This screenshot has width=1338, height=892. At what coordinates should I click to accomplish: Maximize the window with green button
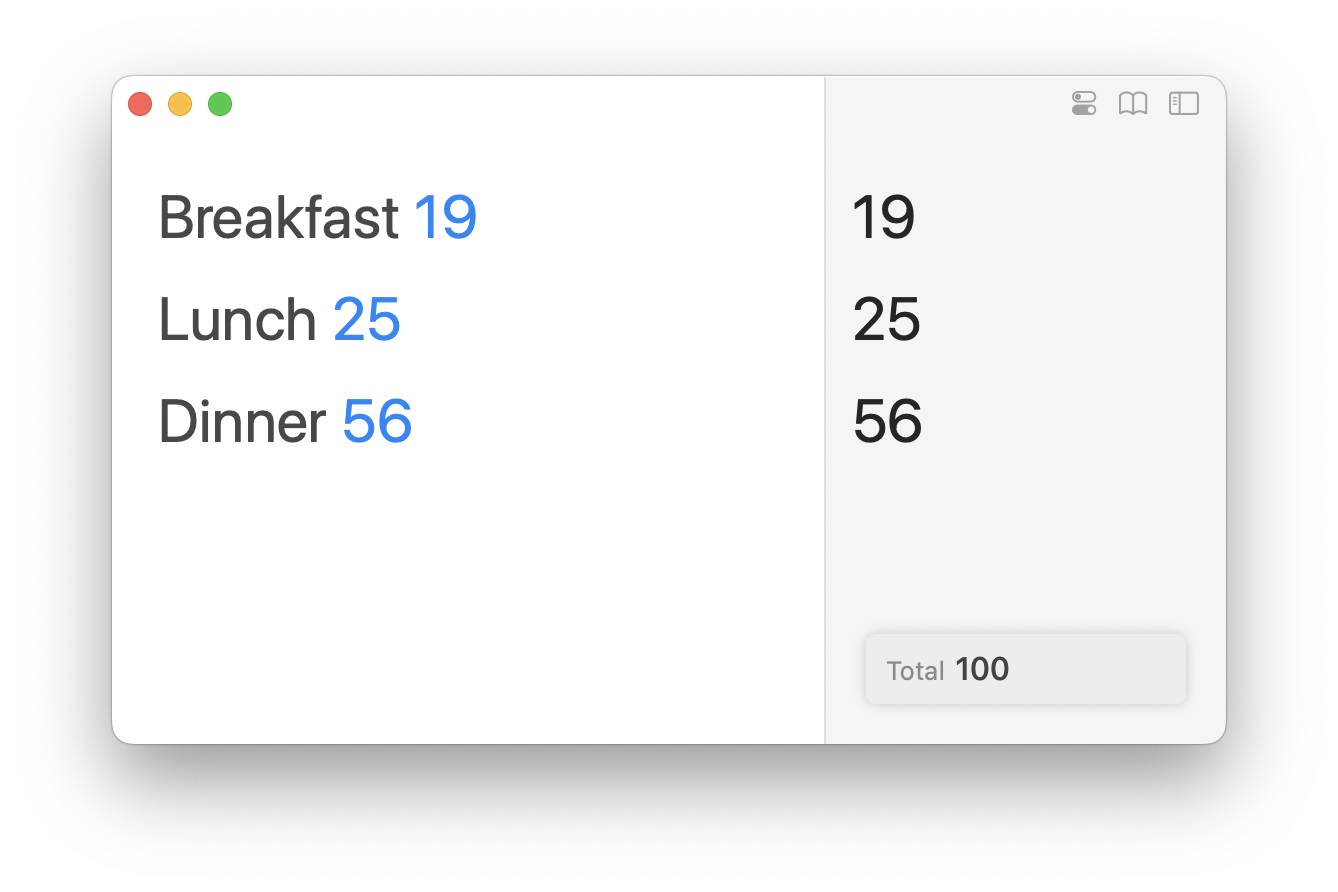click(x=220, y=104)
